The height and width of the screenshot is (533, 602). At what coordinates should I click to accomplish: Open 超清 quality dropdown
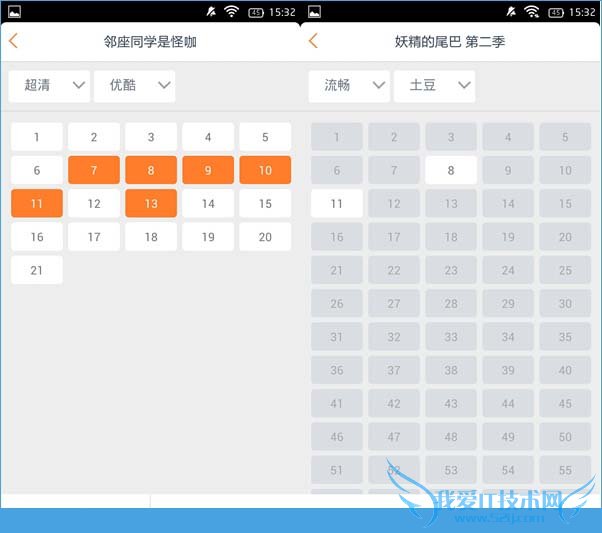[x=49, y=86]
